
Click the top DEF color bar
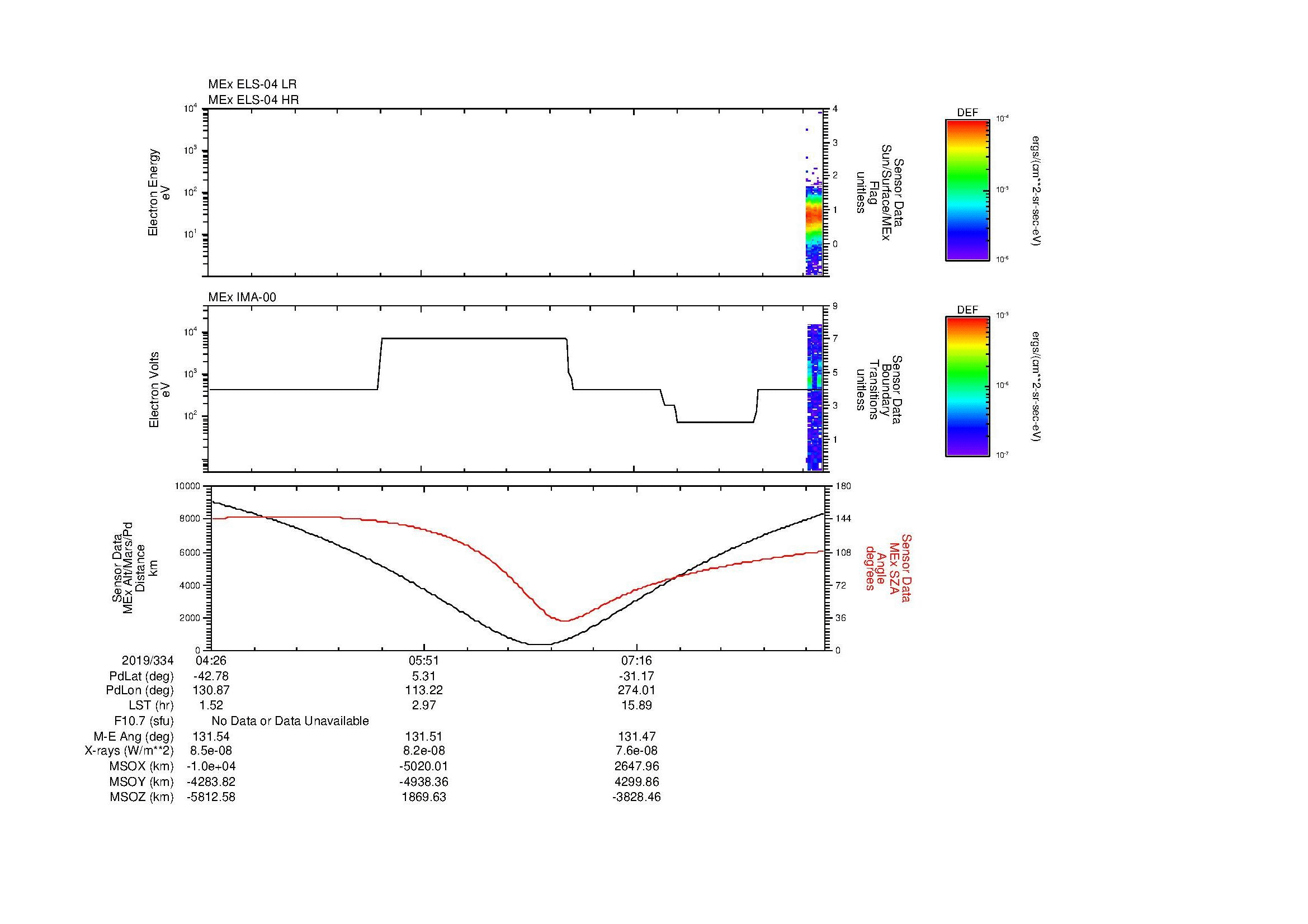[967, 190]
